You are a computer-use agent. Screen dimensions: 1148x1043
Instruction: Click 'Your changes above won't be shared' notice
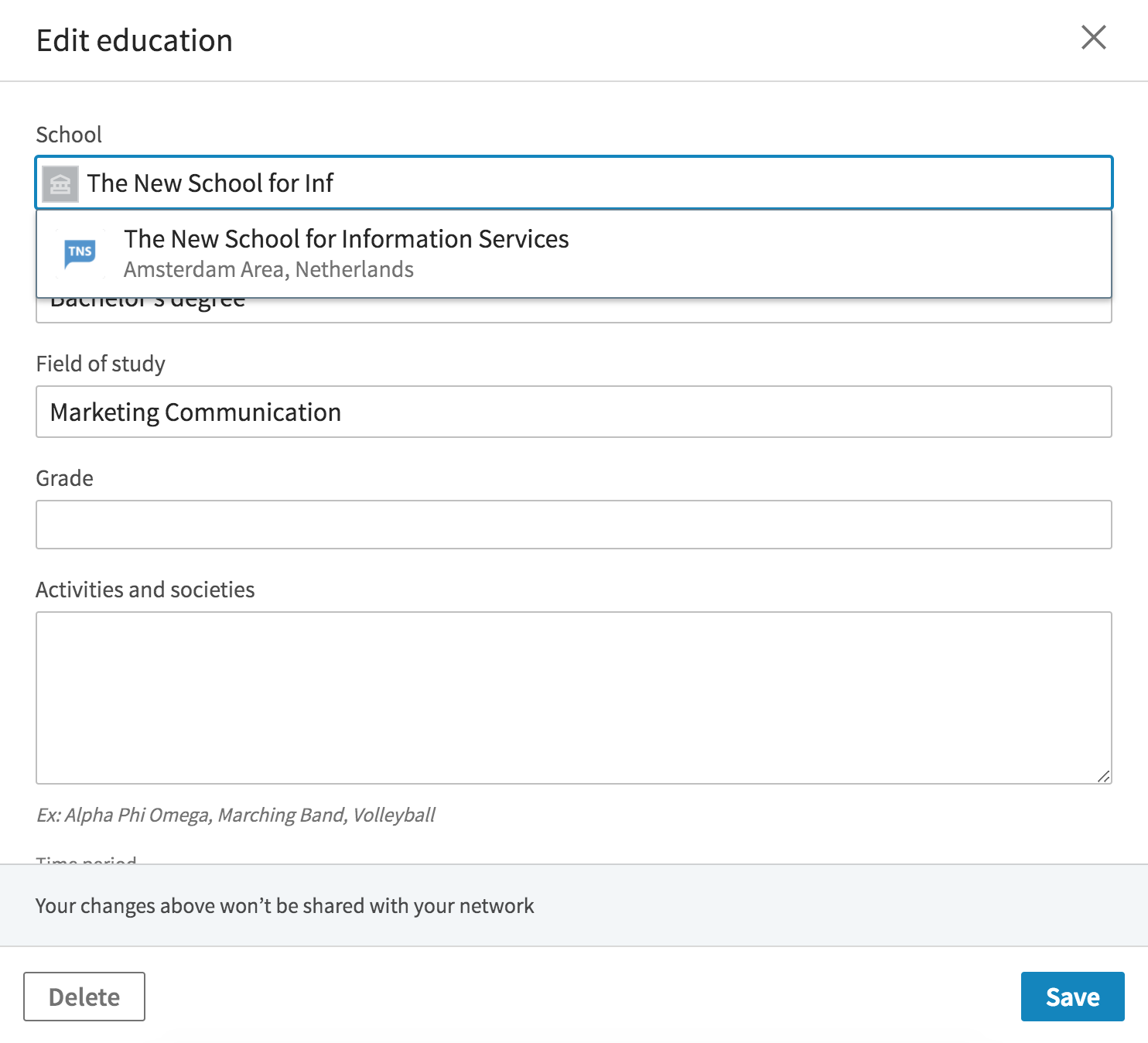285,906
